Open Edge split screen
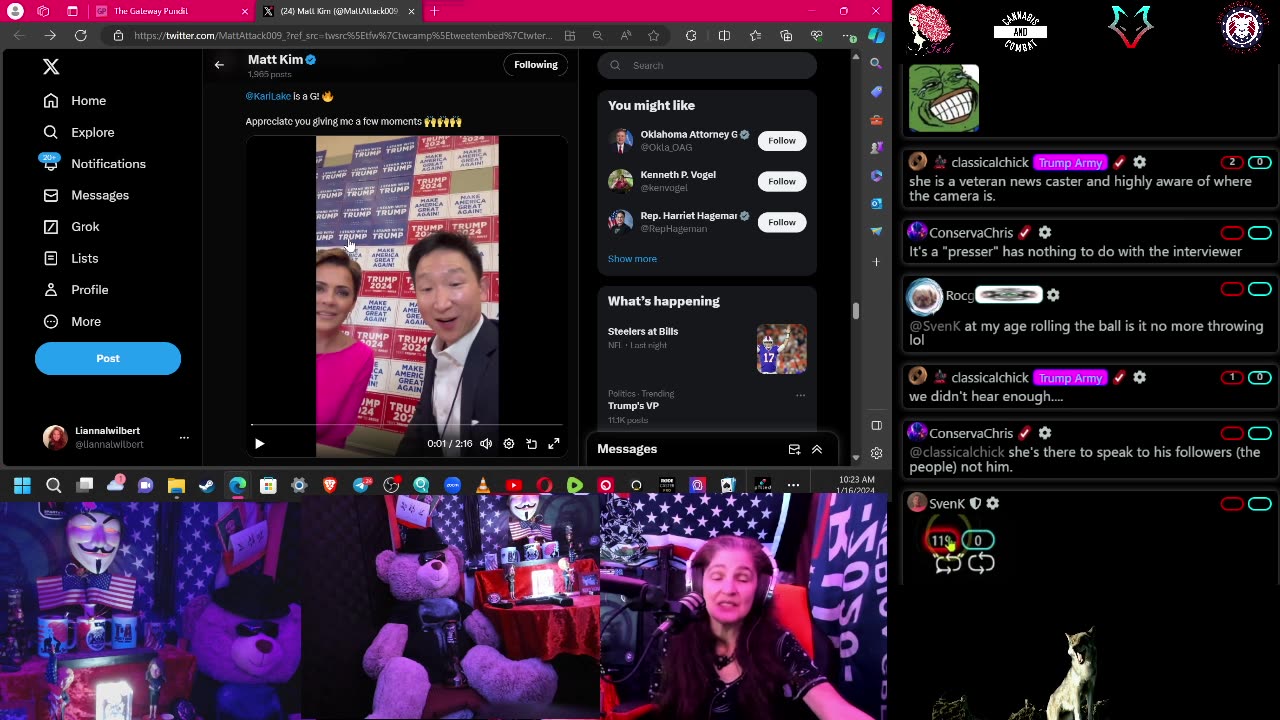The width and height of the screenshot is (1280, 720). pos(724,36)
